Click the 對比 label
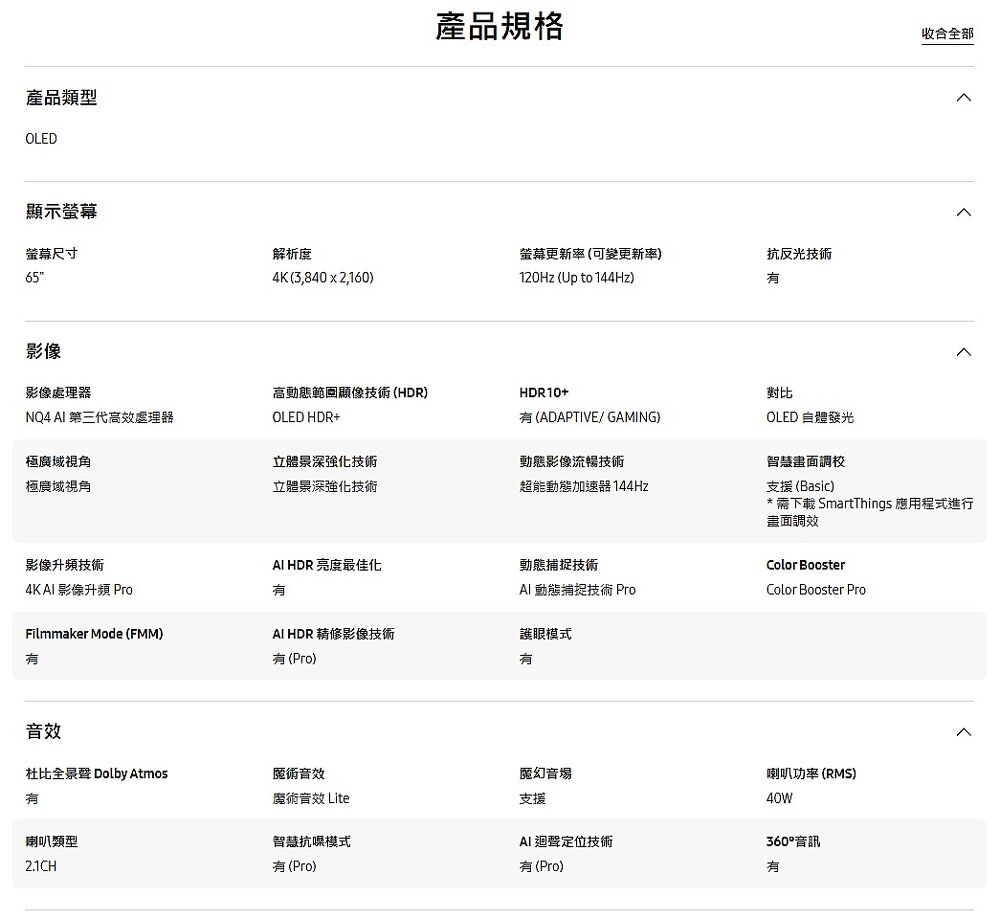This screenshot has width=1000, height=919. tap(779, 393)
